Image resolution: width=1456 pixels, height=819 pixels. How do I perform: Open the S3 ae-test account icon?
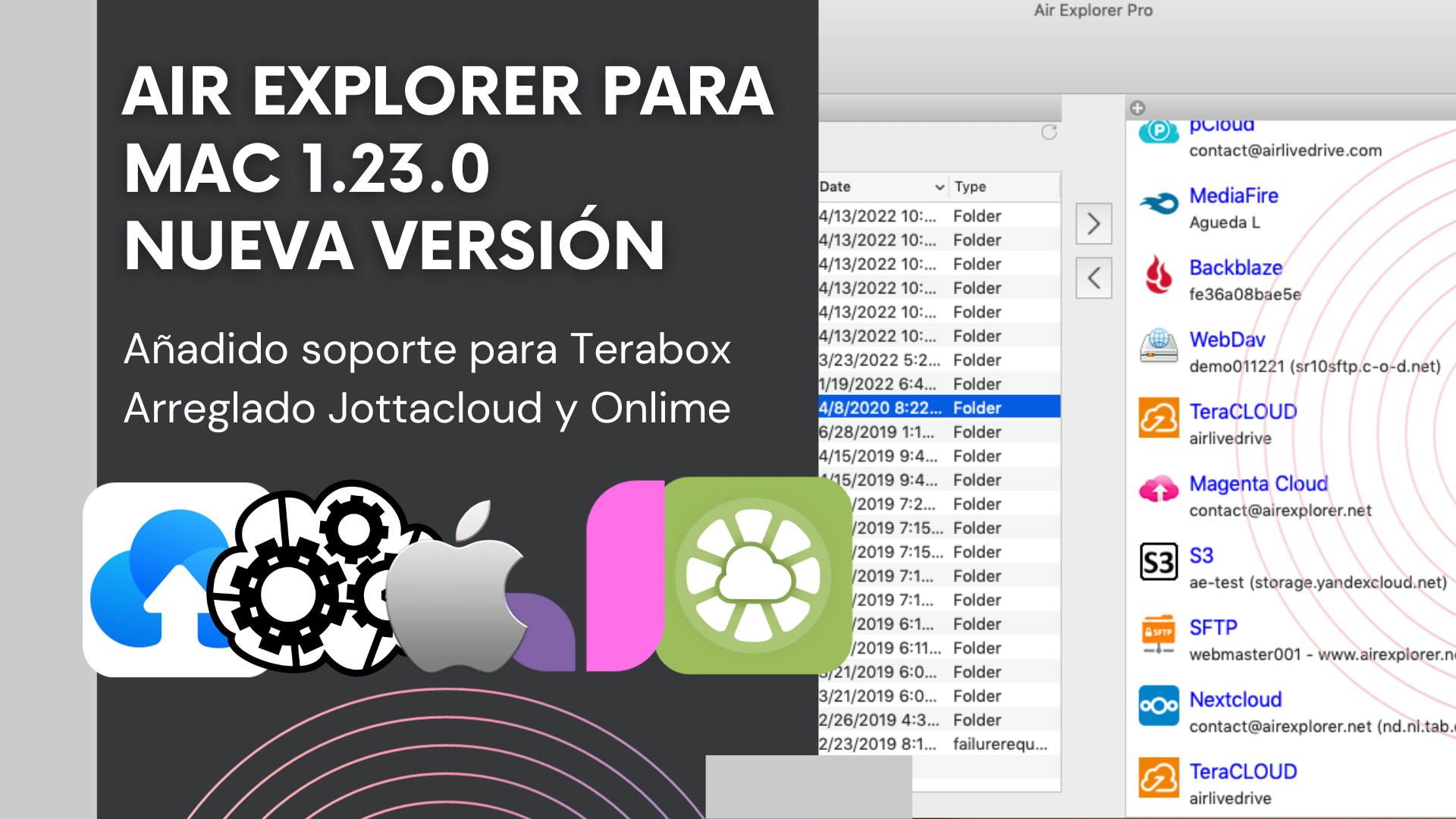[x=1158, y=562]
